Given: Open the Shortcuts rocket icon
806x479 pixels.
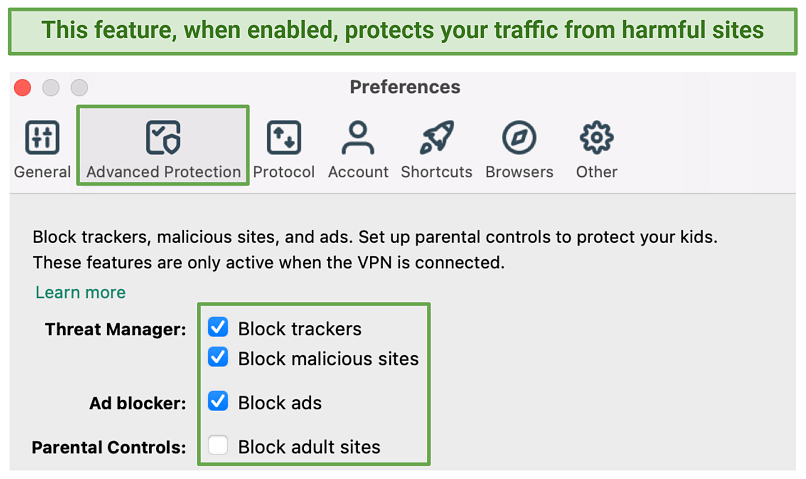Looking at the screenshot, I should pyautogui.click(x=436, y=138).
